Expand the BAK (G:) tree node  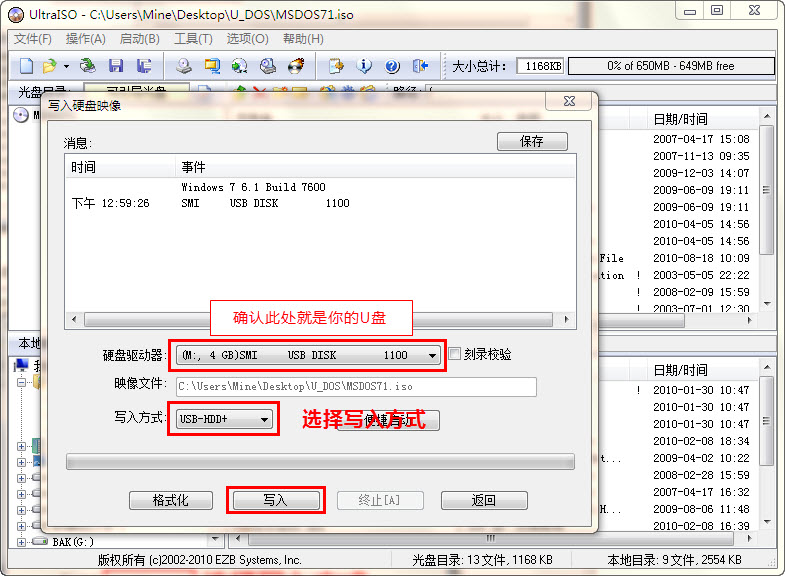point(21,542)
